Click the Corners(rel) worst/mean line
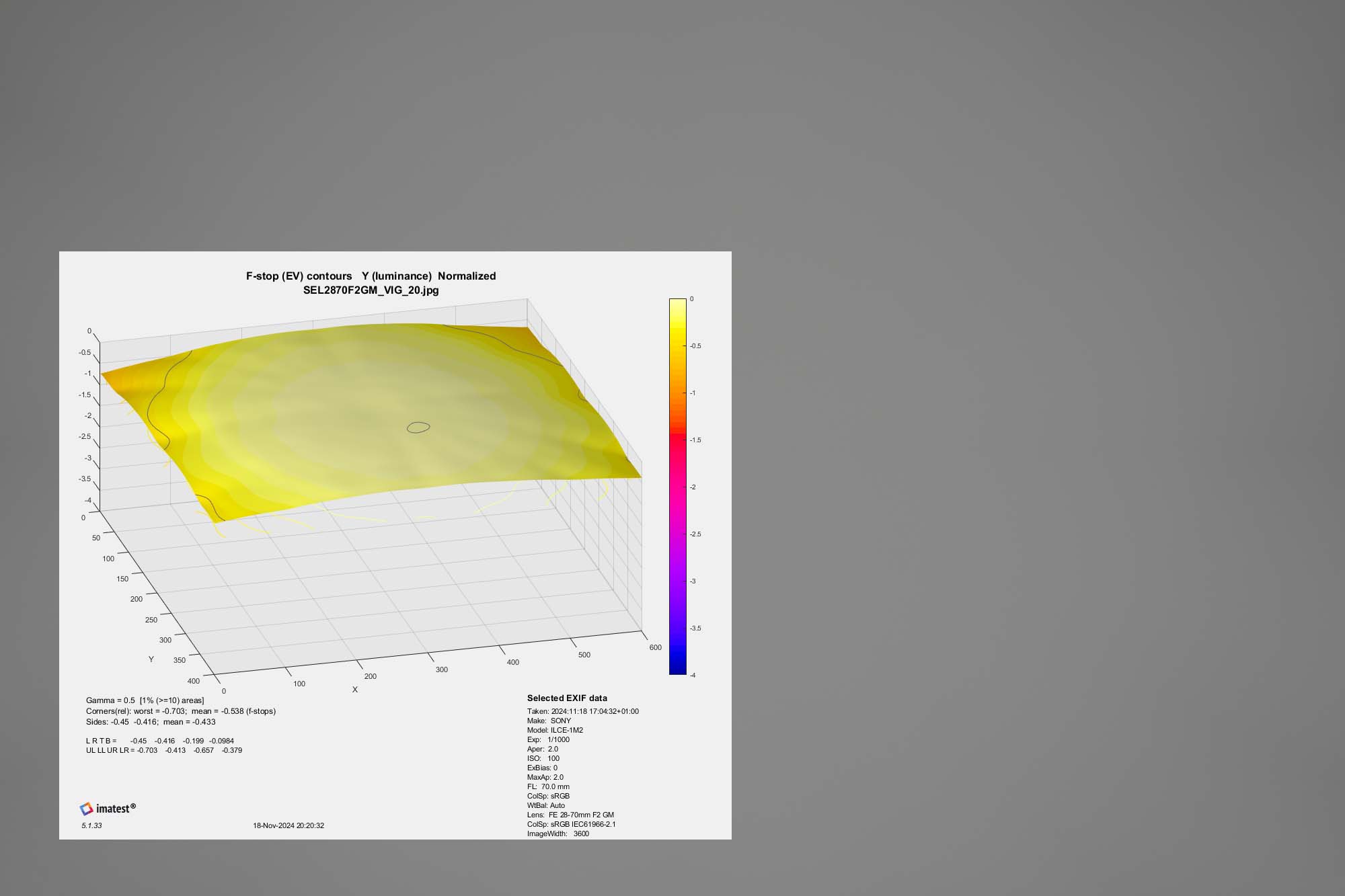The image size is (1345, 896). pos(180,711)
